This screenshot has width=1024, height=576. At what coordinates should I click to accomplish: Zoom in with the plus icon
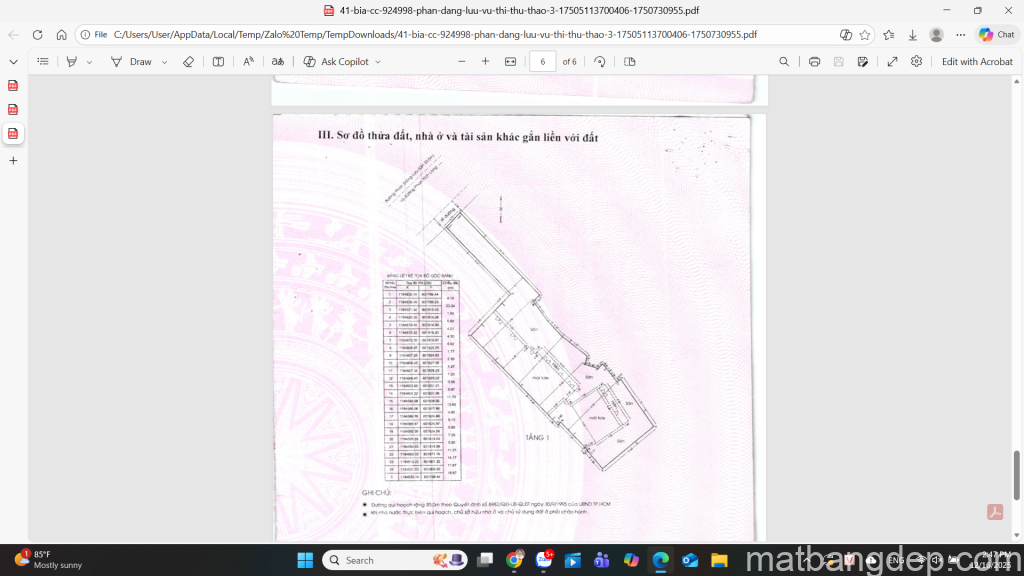point(485,62)
